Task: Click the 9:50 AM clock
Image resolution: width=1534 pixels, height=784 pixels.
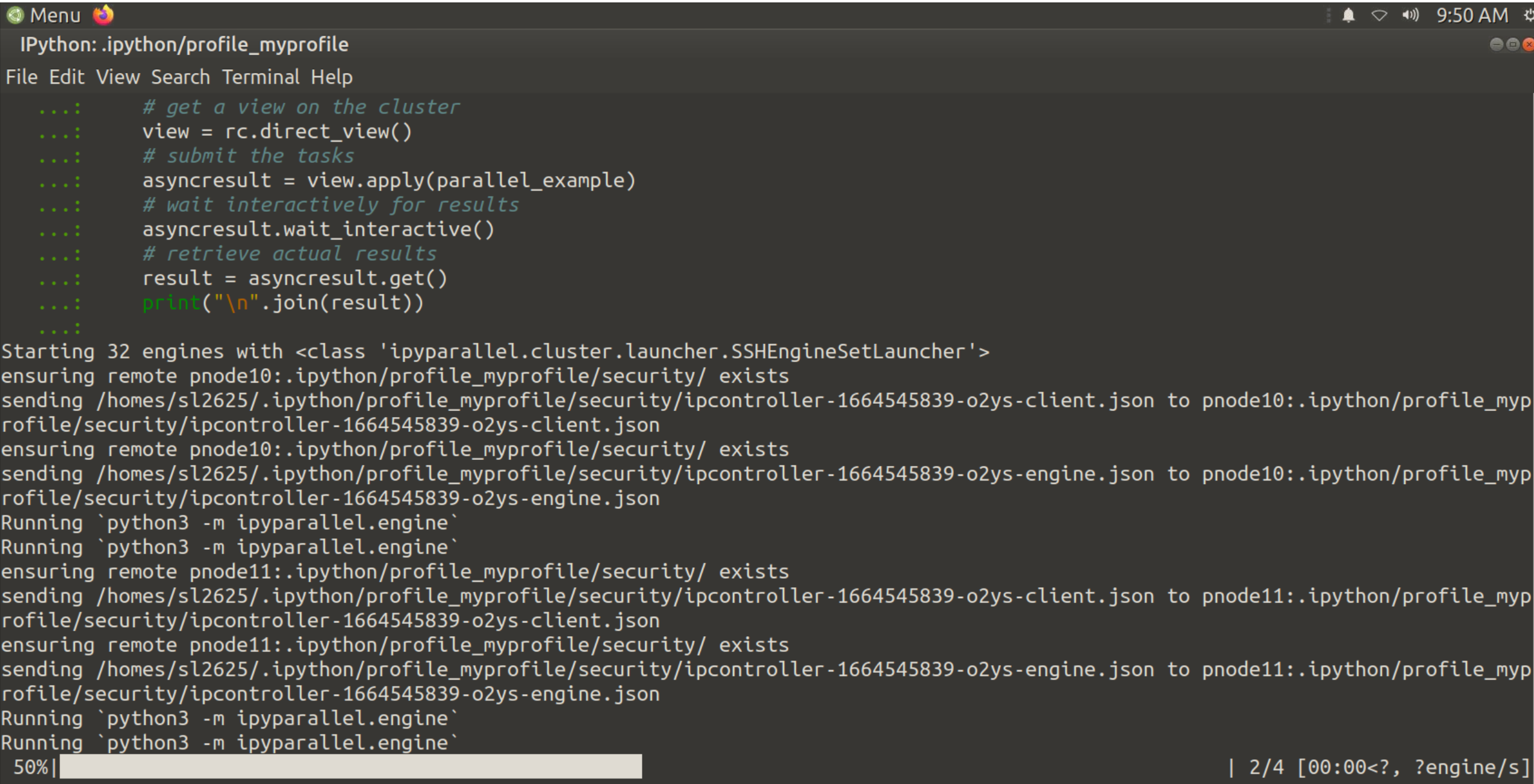Action: [x=1472, y=15]
